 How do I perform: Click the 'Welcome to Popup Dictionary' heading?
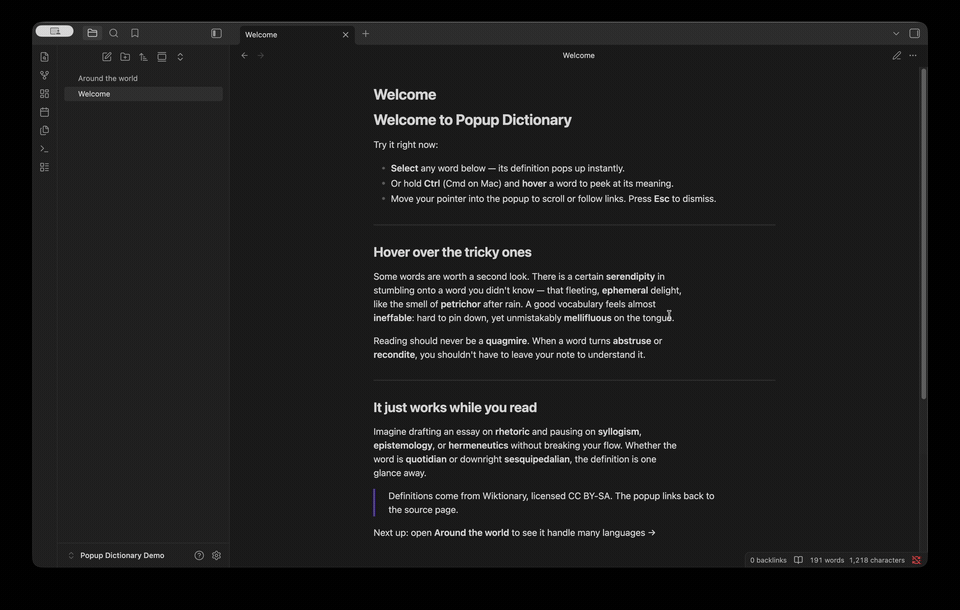tap(472, 120)
